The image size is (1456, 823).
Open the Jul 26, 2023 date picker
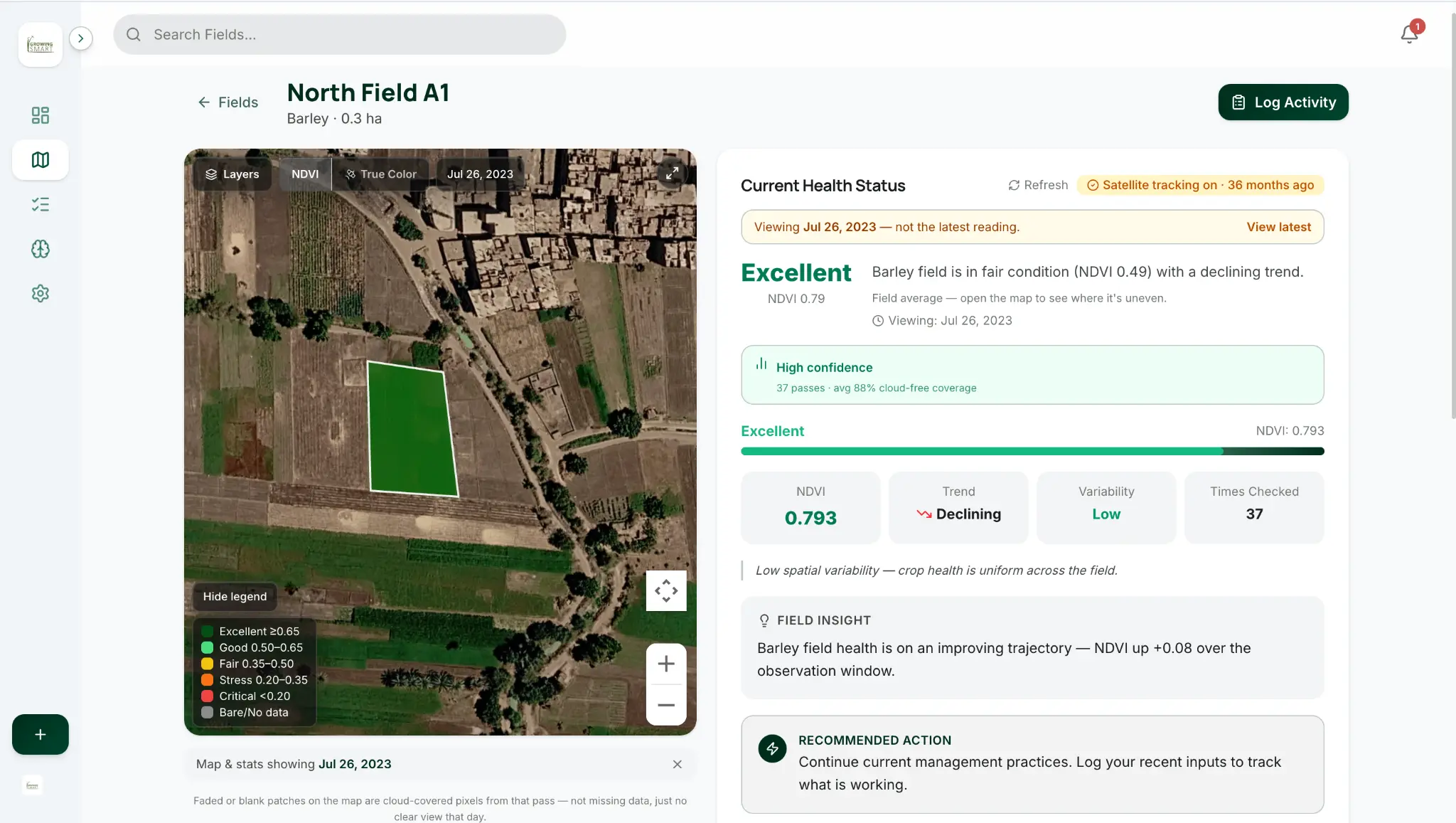[480, 174]
